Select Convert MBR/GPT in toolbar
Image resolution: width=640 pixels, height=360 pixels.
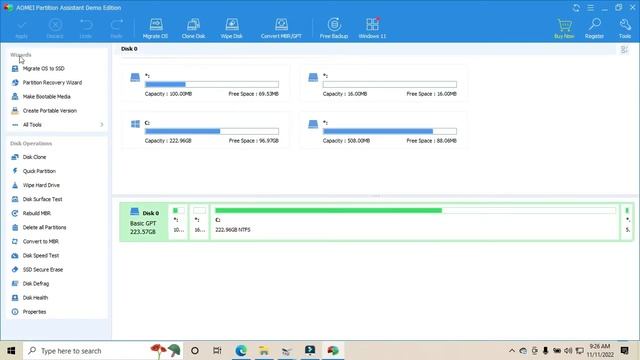pos(281,28)
